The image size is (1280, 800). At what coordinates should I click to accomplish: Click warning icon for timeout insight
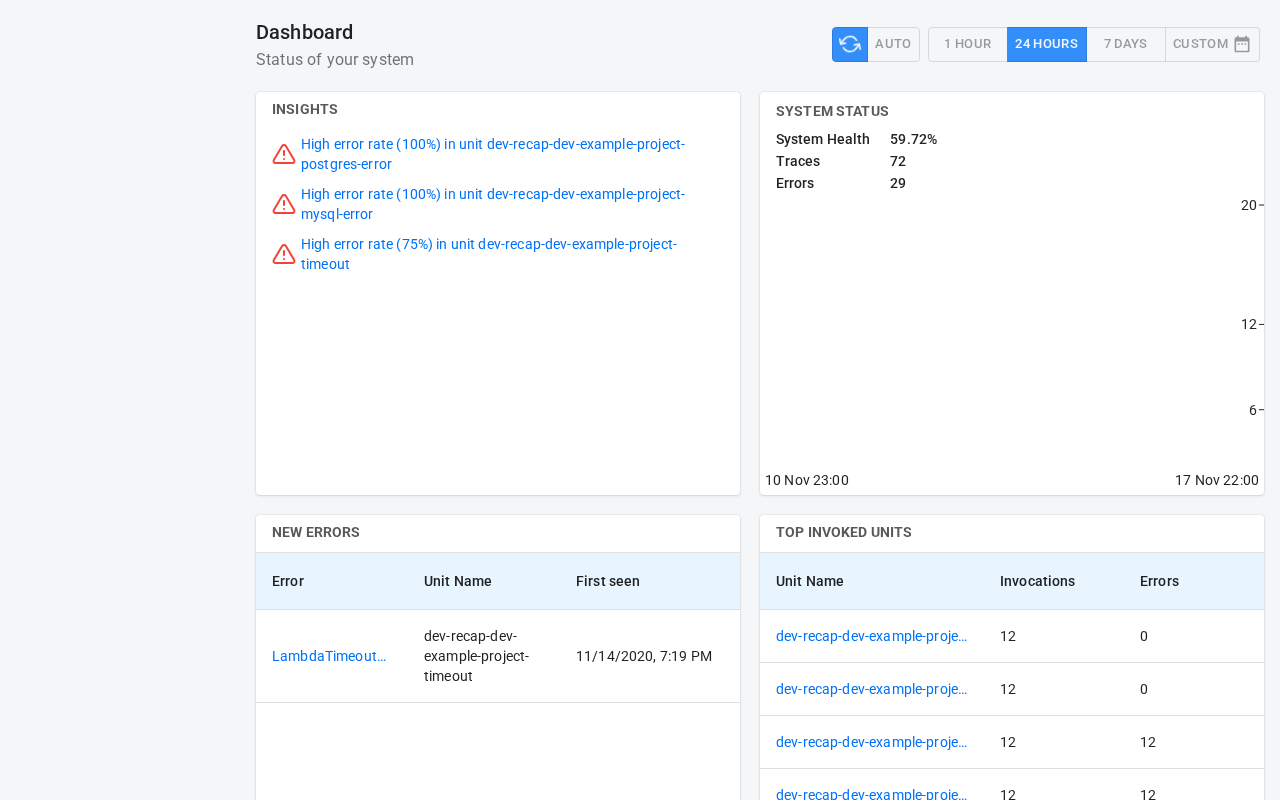click(284, 254)
